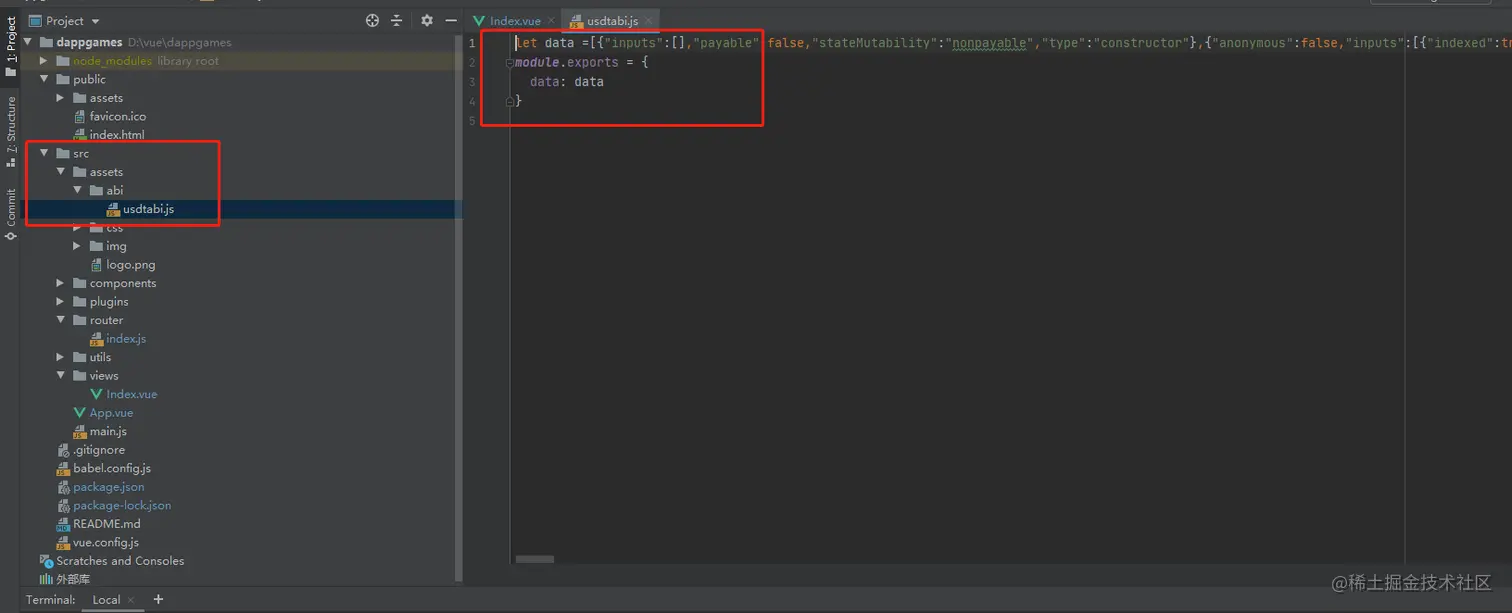
Task: Open the 1: Project side tab
Action: tap(11, 47)
